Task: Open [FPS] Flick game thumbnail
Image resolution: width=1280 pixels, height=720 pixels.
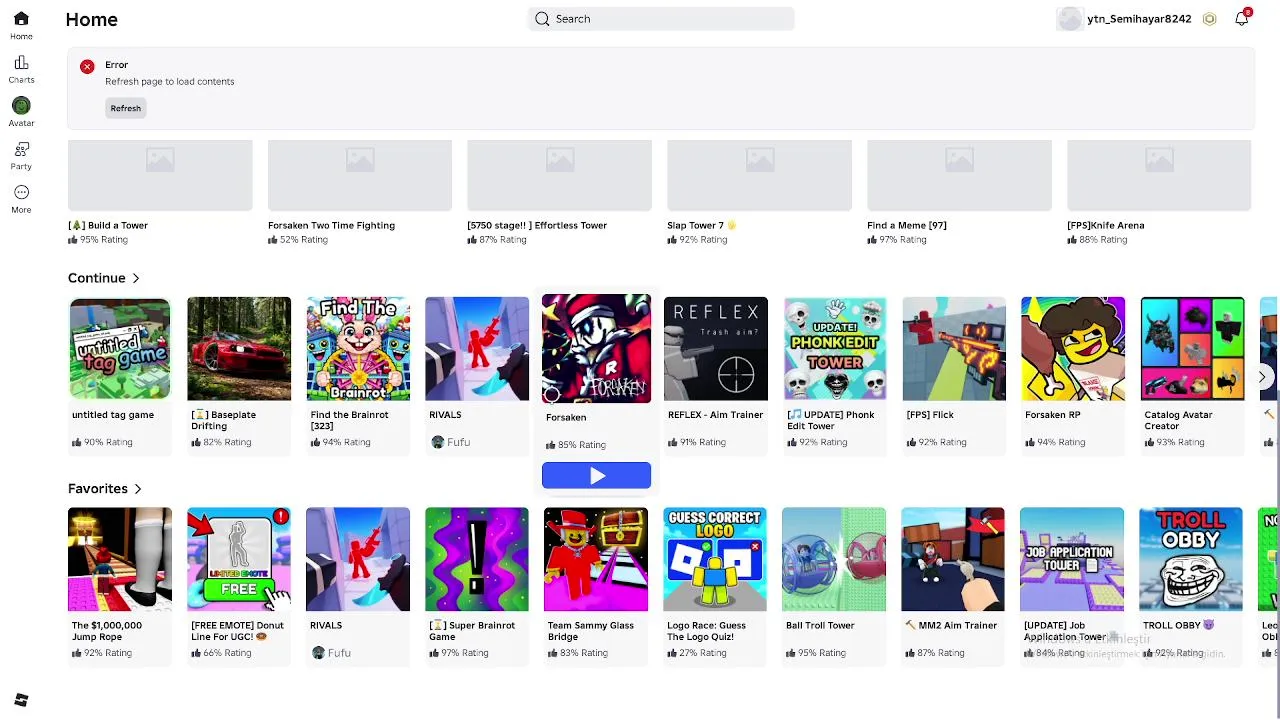Action: [x=954, y=349]
